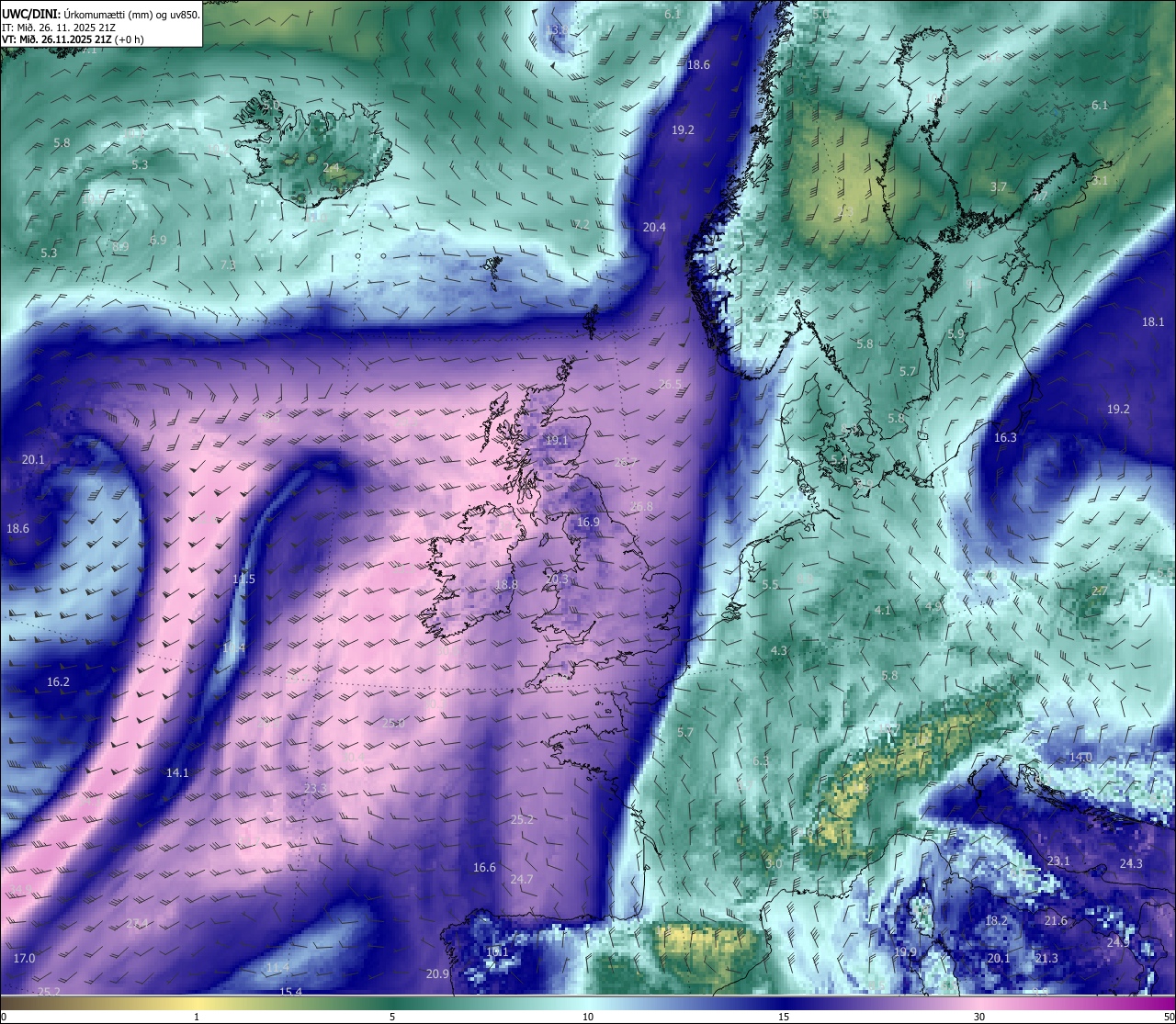Image resolution: width=1176 pixels, height=1024 pixels.
Task: Click the 18.8 value over the Irish Sea
Action: coord(506,584)
